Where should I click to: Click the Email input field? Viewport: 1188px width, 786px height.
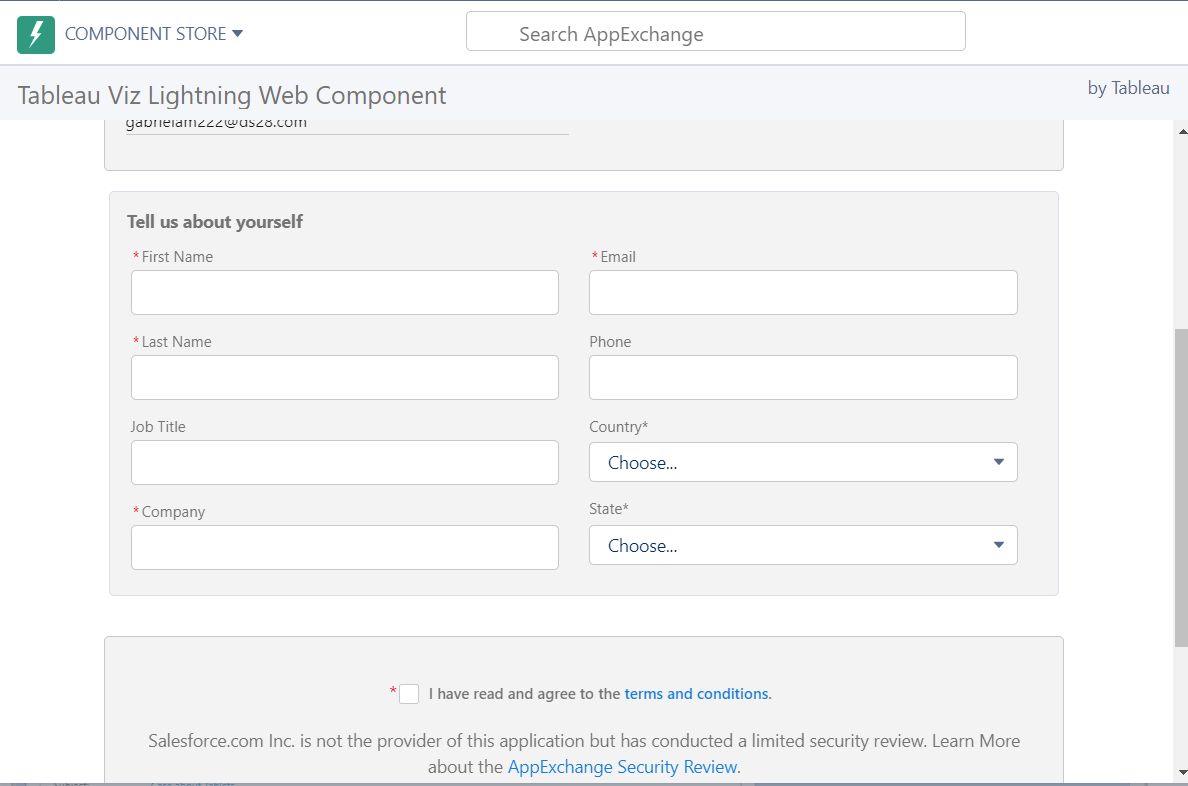pyautogui.click(x=802, y=292)
